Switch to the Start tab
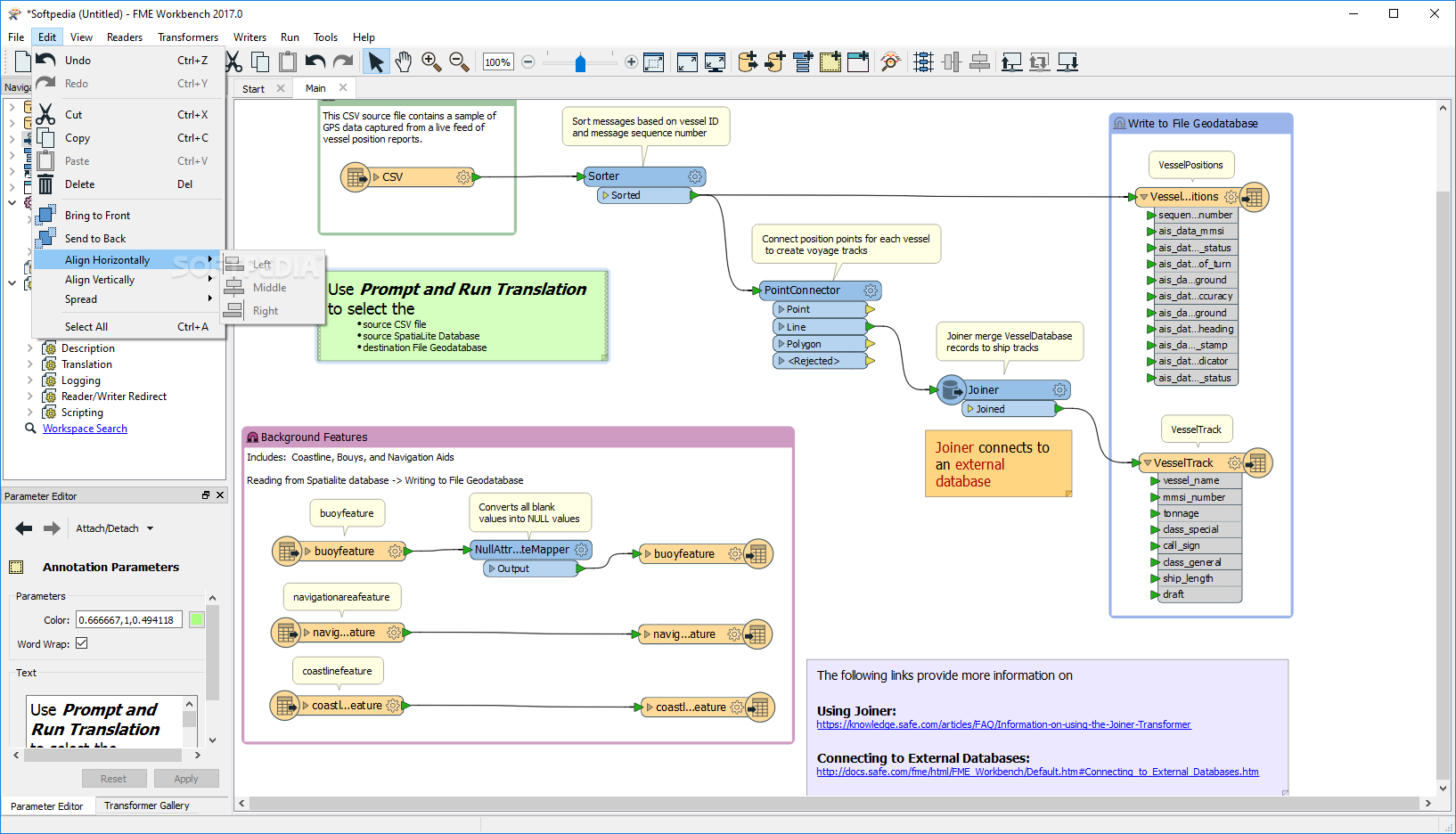This screenshot has width=1456, height=834. pos(253,89)
